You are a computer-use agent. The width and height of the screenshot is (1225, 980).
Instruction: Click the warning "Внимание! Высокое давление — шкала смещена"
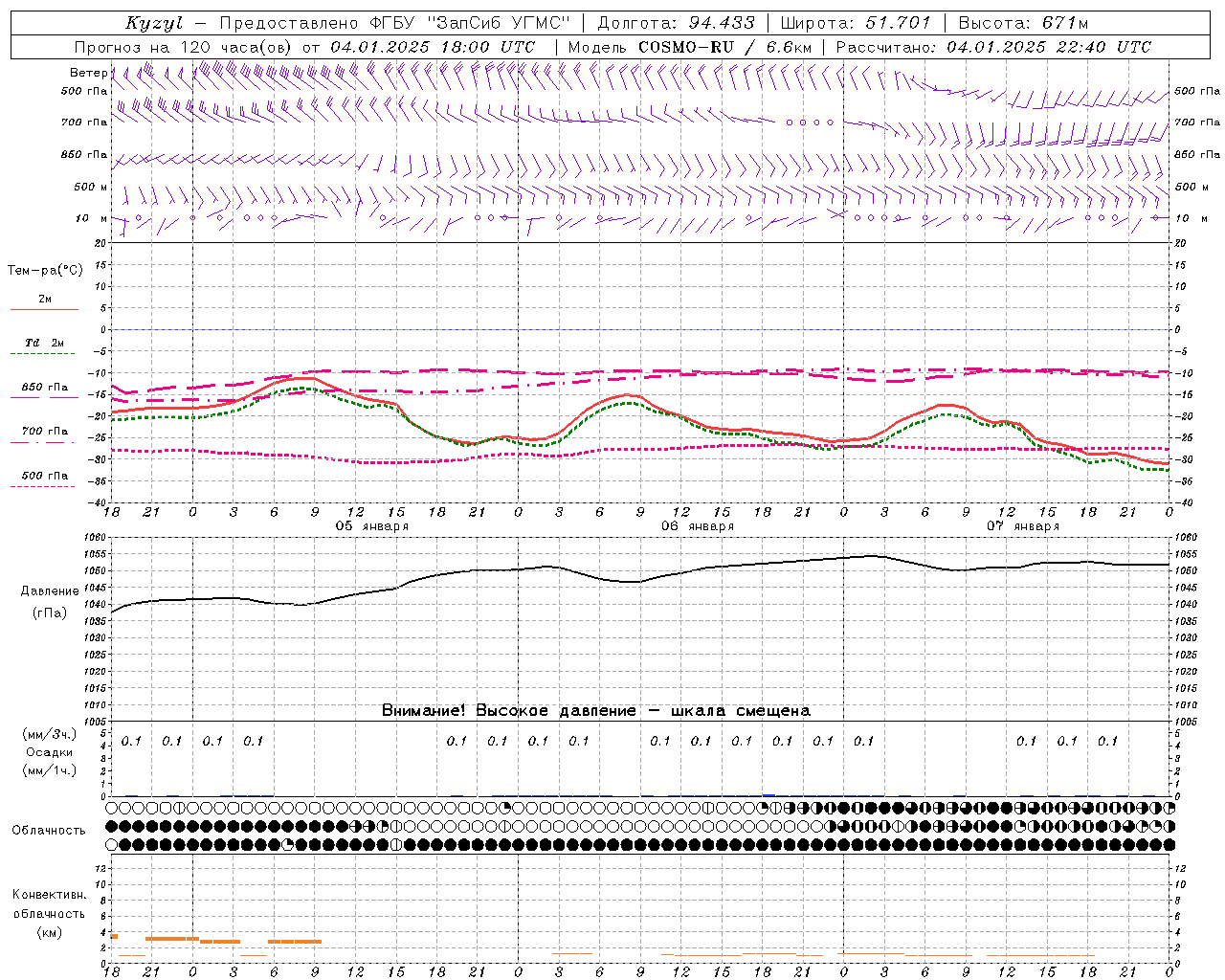(596, 710)
